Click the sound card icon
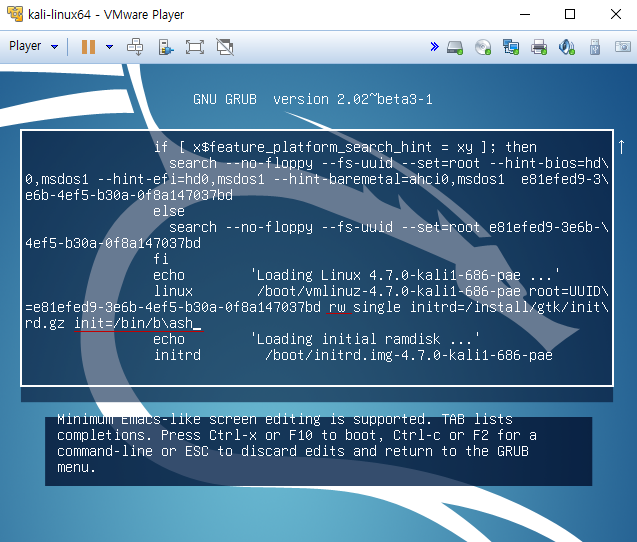Viewport: 637px width, 542px height. [x=567, y=47]
